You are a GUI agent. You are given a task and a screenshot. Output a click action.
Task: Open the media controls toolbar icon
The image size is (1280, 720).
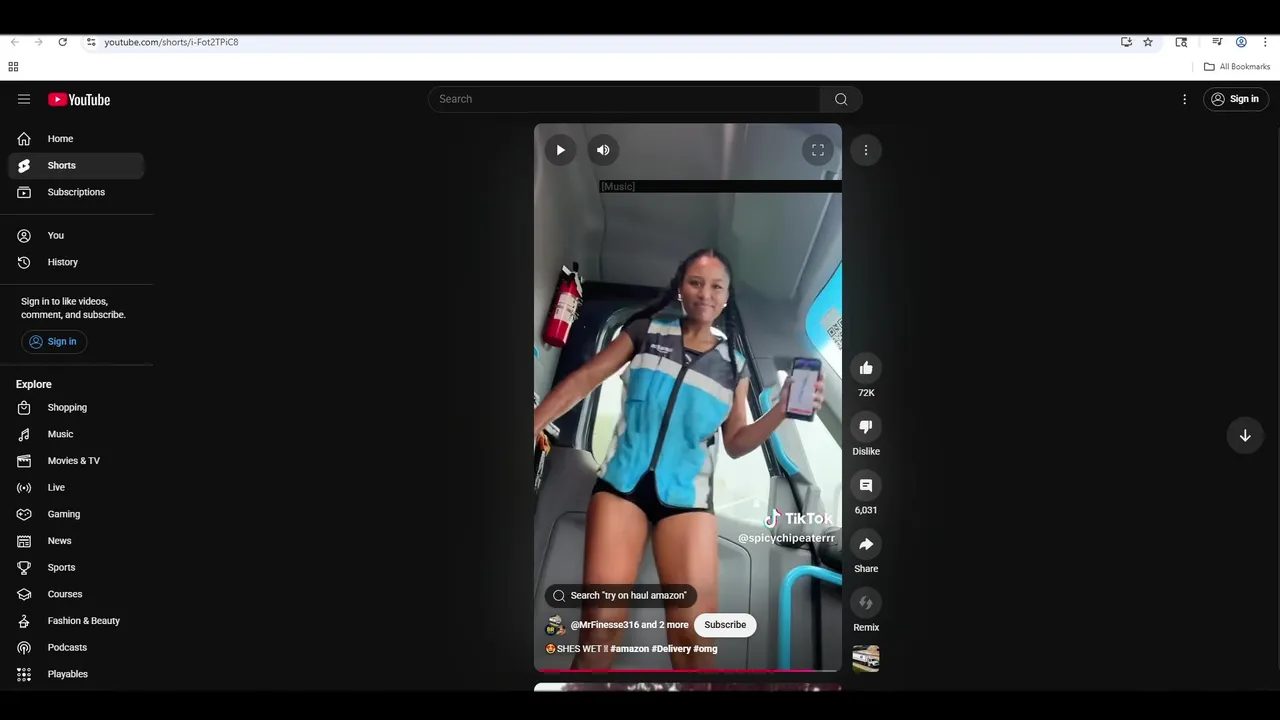coord(1217,42)
